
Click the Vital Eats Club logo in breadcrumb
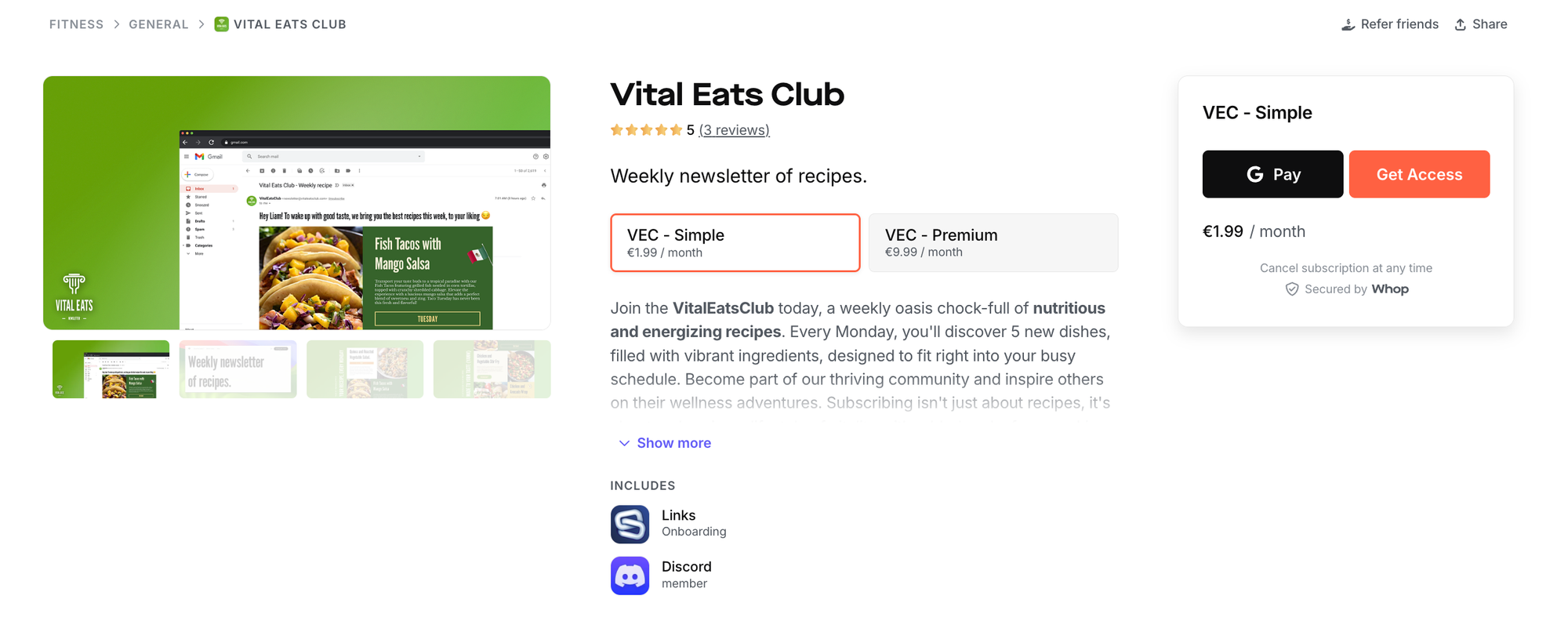221,24
